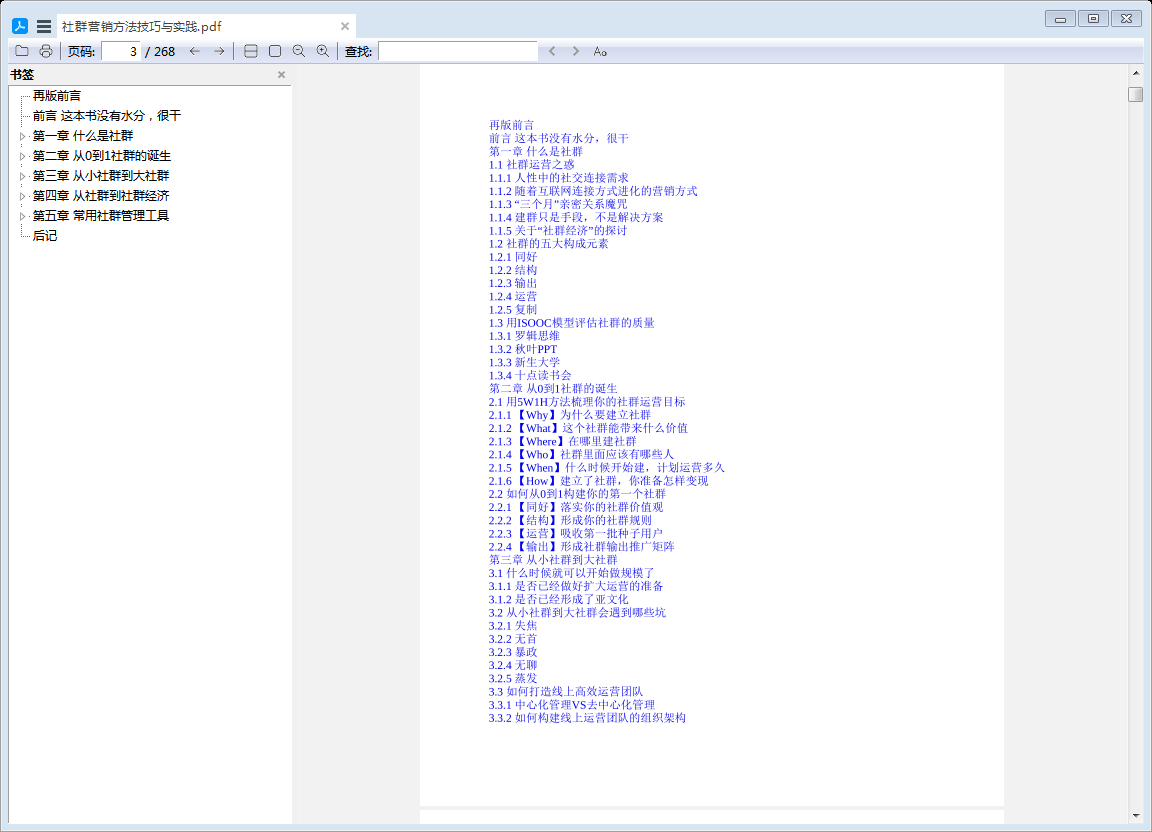
Task: Click the page number input field
Action: pyautogui.click(x=121, y=51)
